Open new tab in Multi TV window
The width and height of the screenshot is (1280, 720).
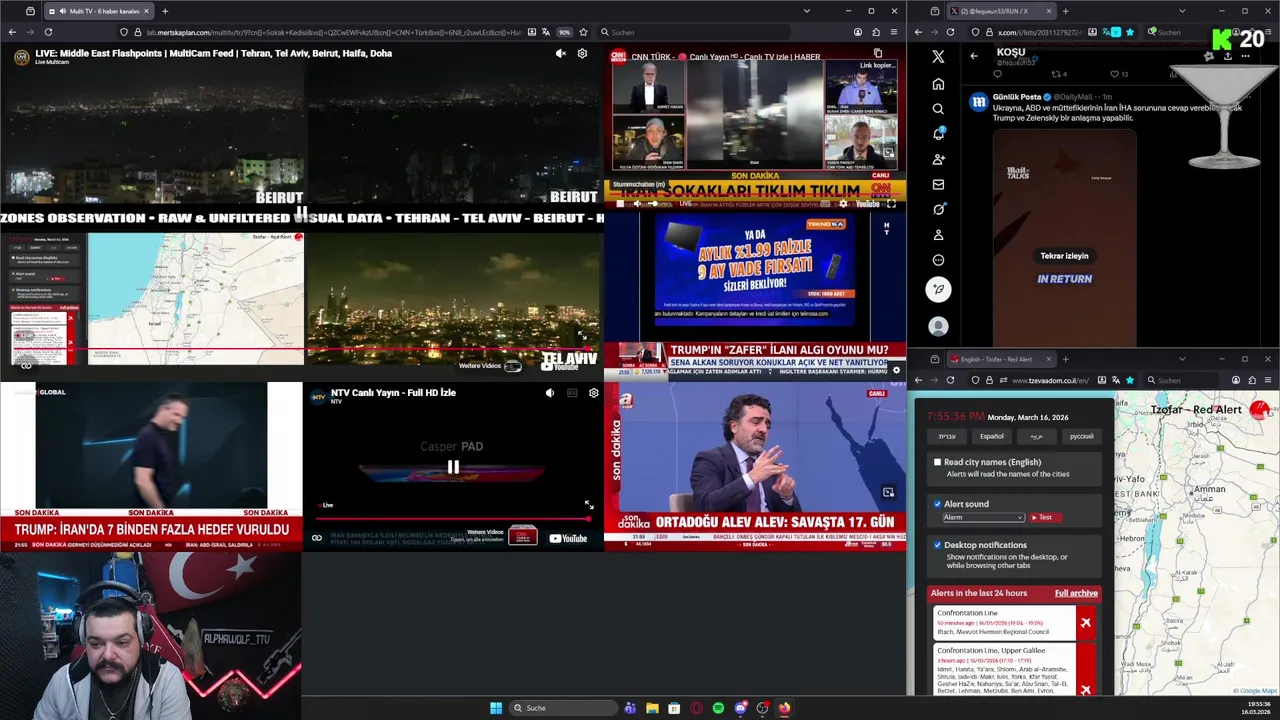(x=165, y=11)
